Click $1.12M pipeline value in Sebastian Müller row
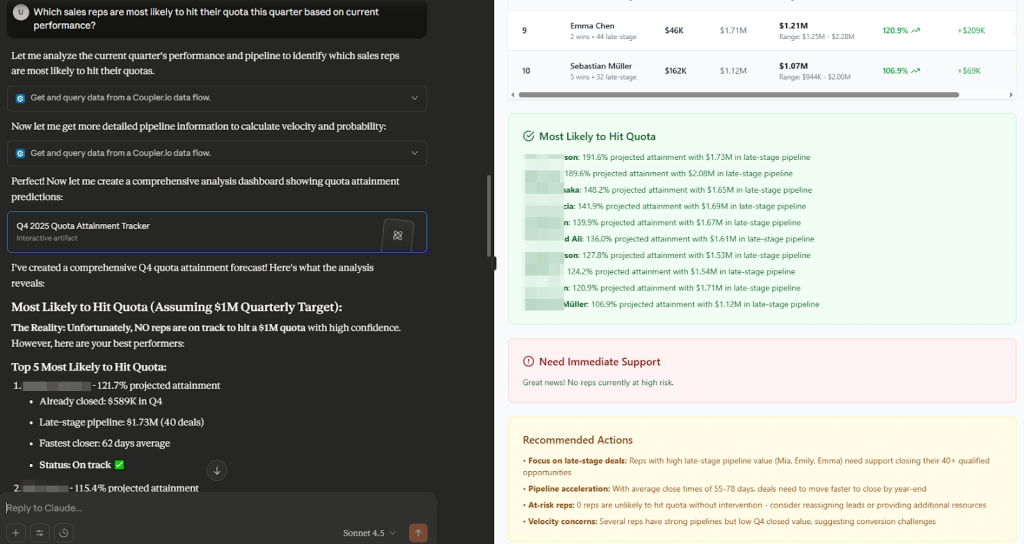 (x=733, y=71)
